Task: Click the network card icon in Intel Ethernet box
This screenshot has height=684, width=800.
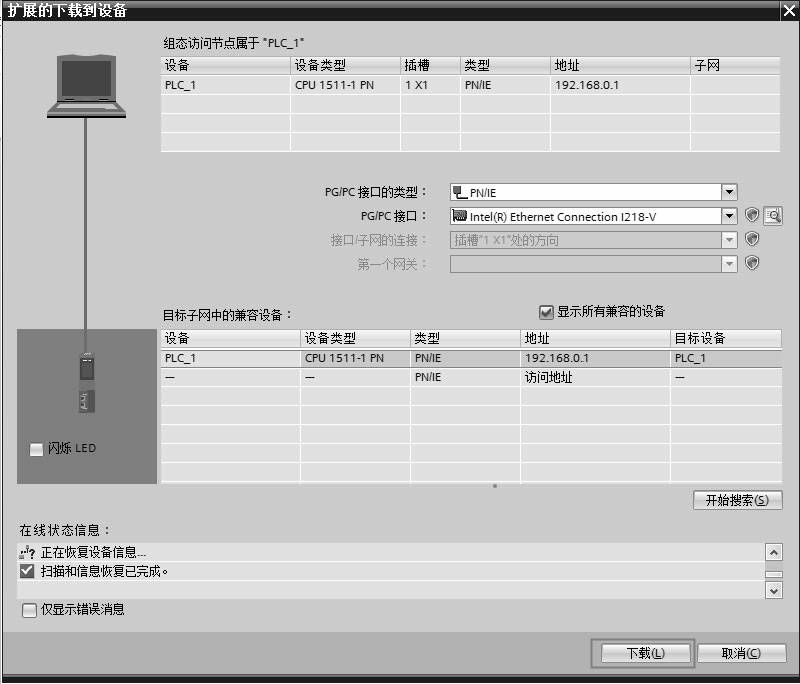Action: (460, 216)
